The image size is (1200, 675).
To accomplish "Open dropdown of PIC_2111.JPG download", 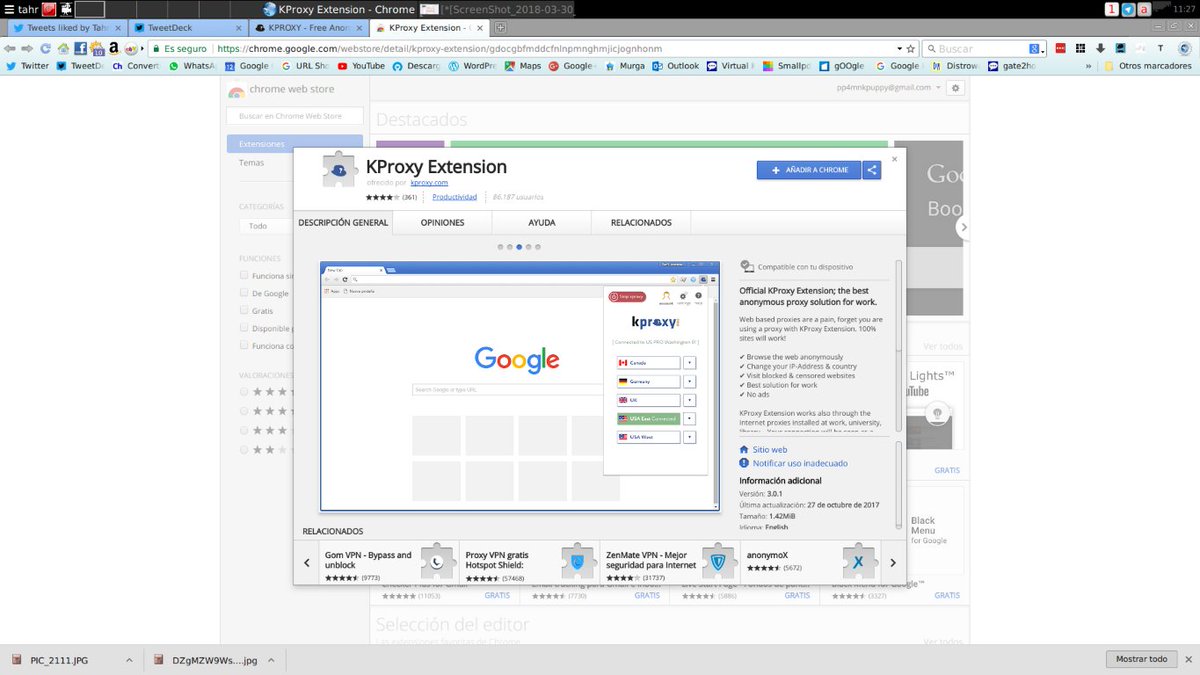I will [x=129, y=660].
